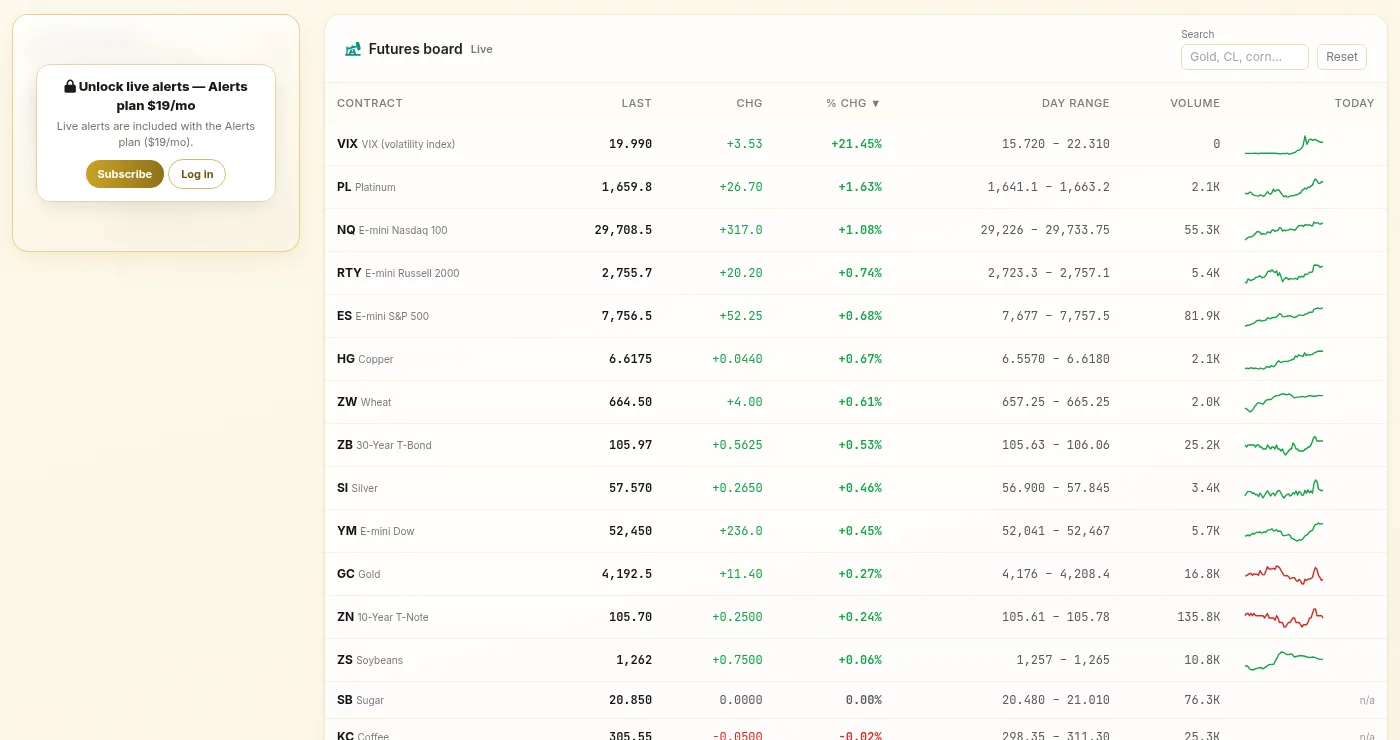This screenshot has width=1400, height=740.
Task: Sort by the % CHG column header
Action: 853,103
